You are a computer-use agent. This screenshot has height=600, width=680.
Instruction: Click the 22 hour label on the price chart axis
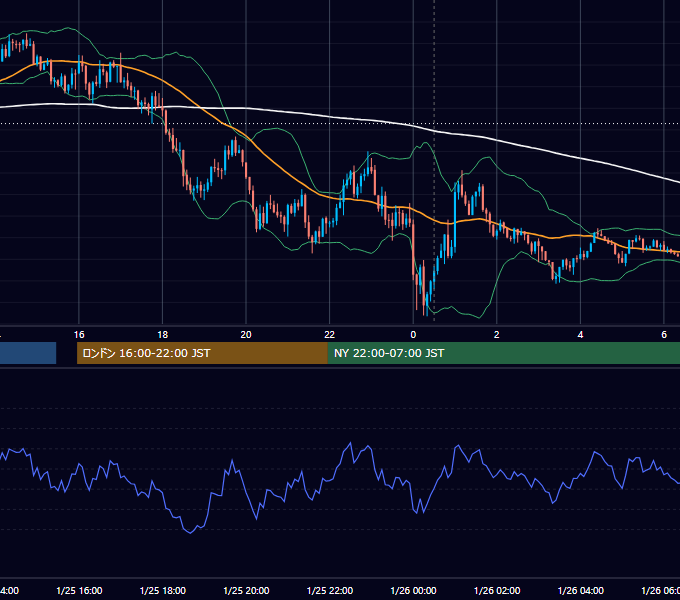[330, 335]
